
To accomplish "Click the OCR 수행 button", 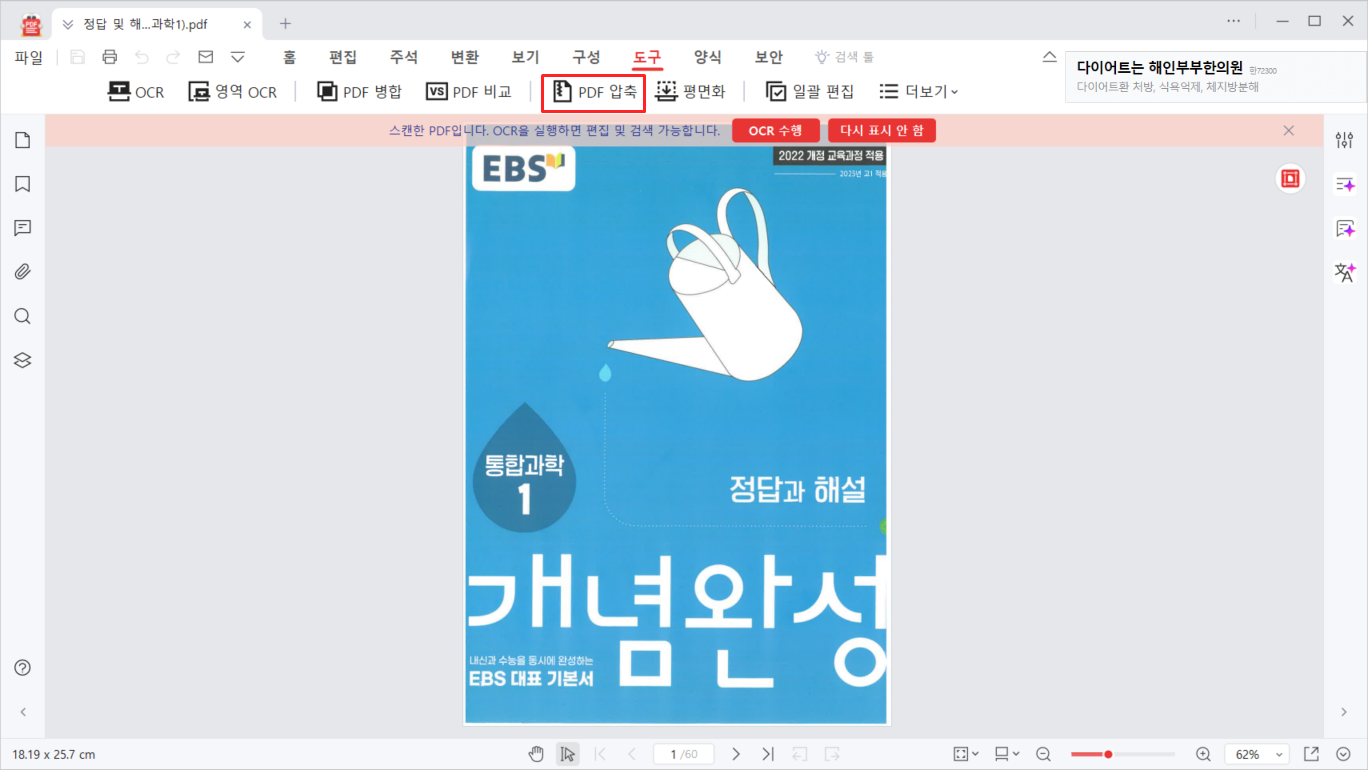I will (x=776, y=131).
